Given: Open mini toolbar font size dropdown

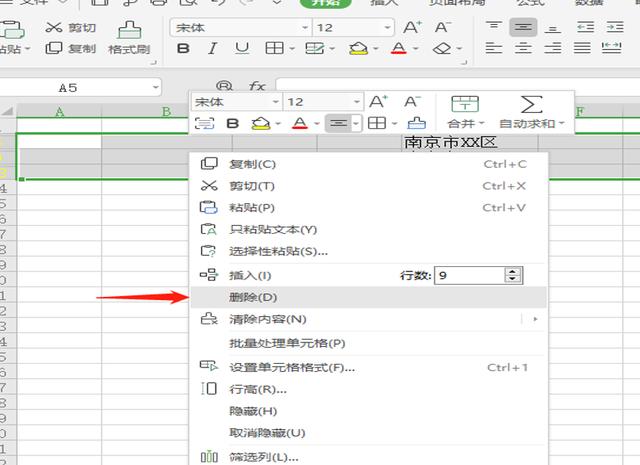Looking at the screenshot, I should [x=357, y=102].
